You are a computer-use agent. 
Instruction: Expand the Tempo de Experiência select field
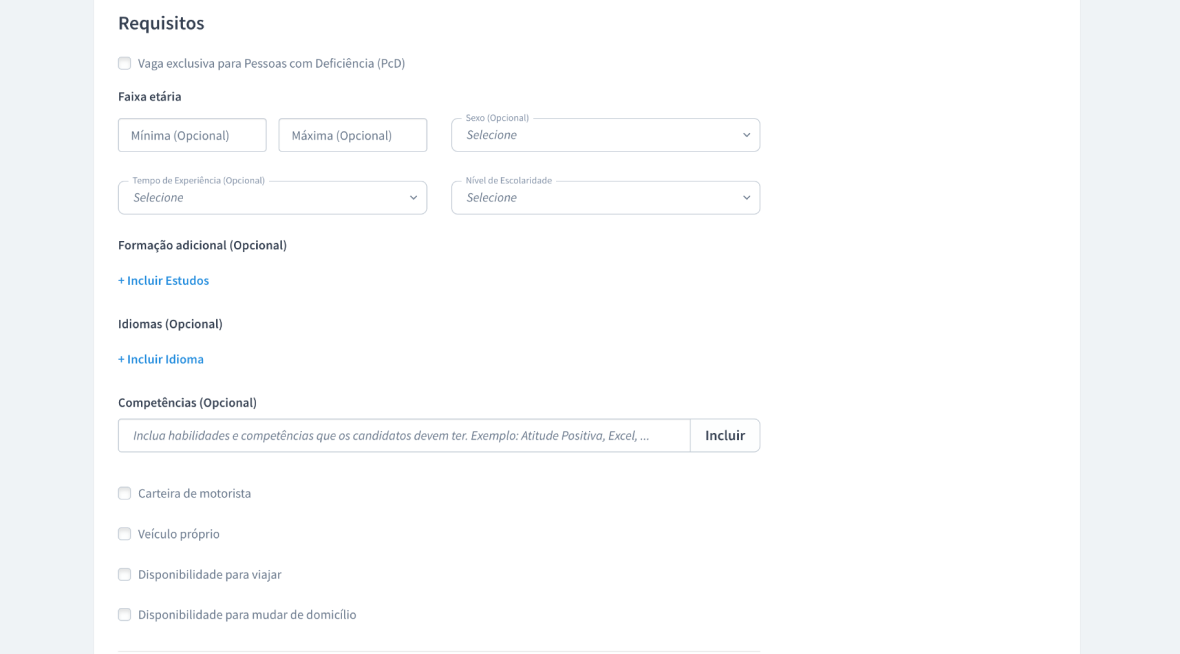[x=262, y=198]
